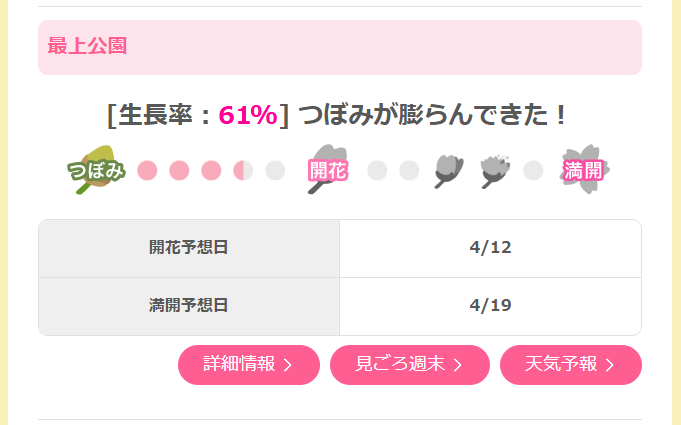Click the 開花予想日 table header cell
This screenshot has height=425, width=681.
coord(189,248)
